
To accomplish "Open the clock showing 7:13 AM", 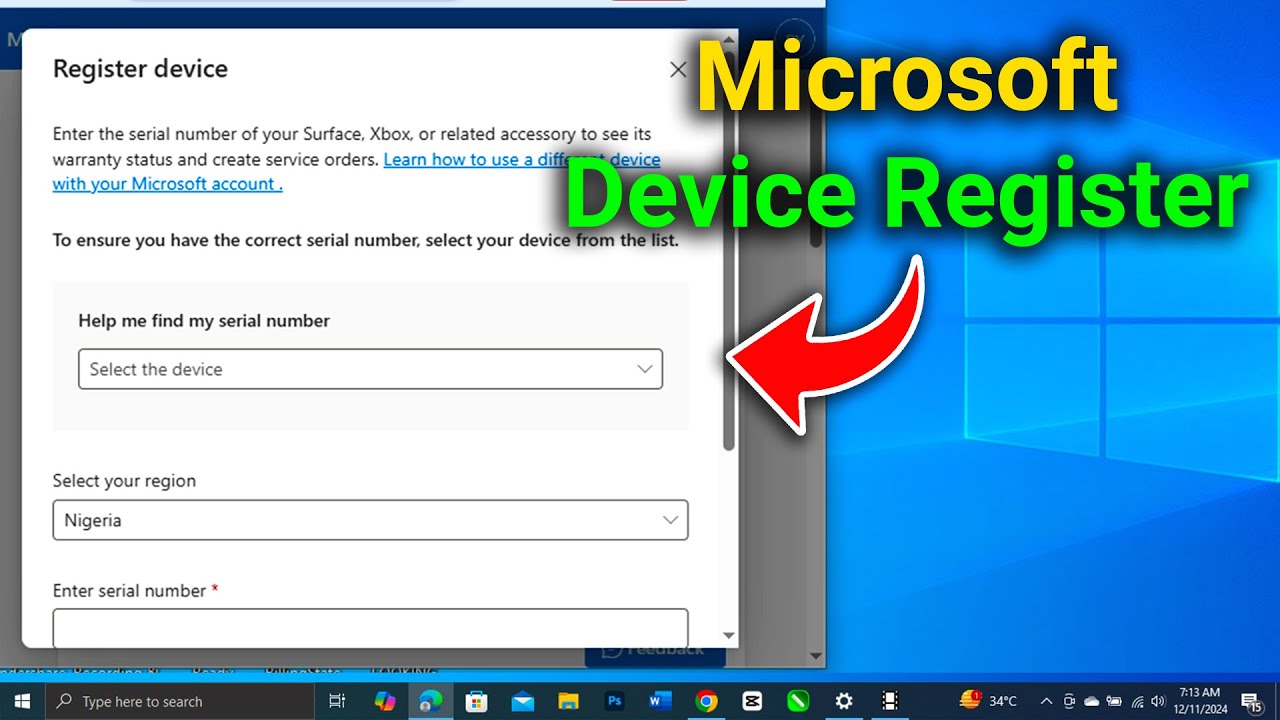I will click(1199, 701).
